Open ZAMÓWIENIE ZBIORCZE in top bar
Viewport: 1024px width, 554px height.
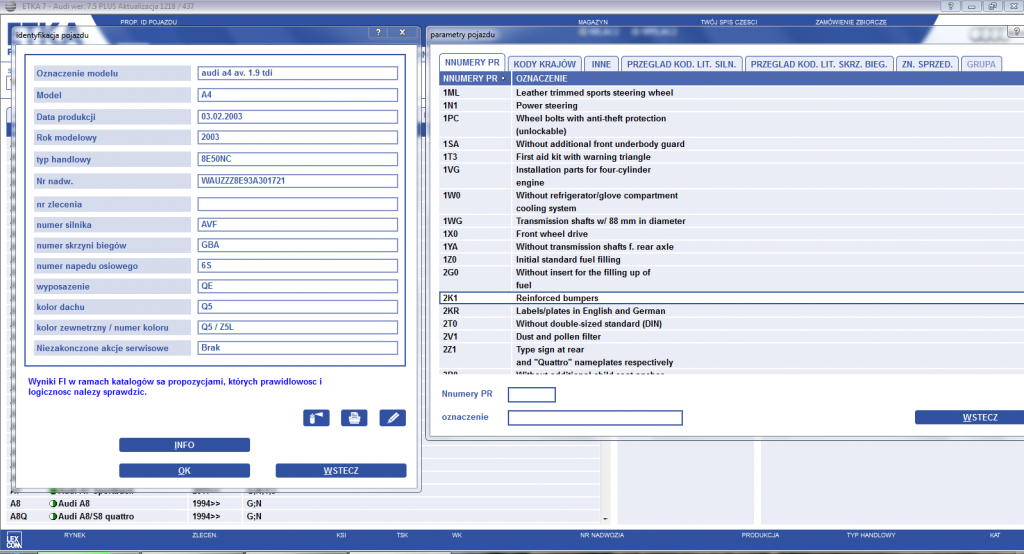[851, 22]
